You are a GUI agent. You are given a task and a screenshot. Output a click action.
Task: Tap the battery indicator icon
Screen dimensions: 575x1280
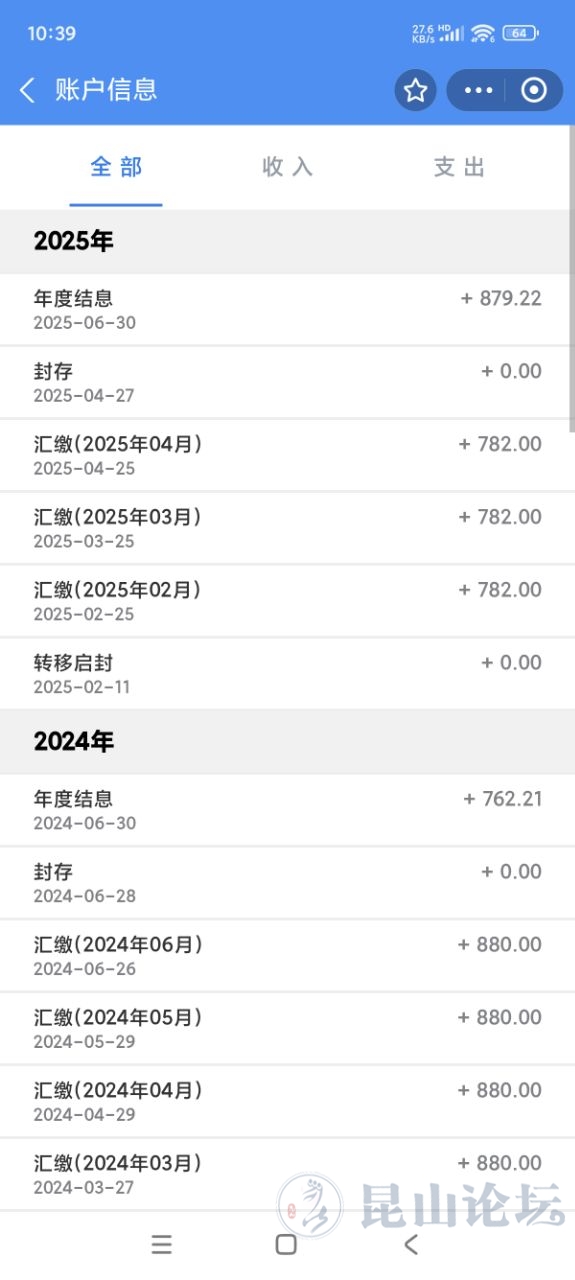pos(520,33)
